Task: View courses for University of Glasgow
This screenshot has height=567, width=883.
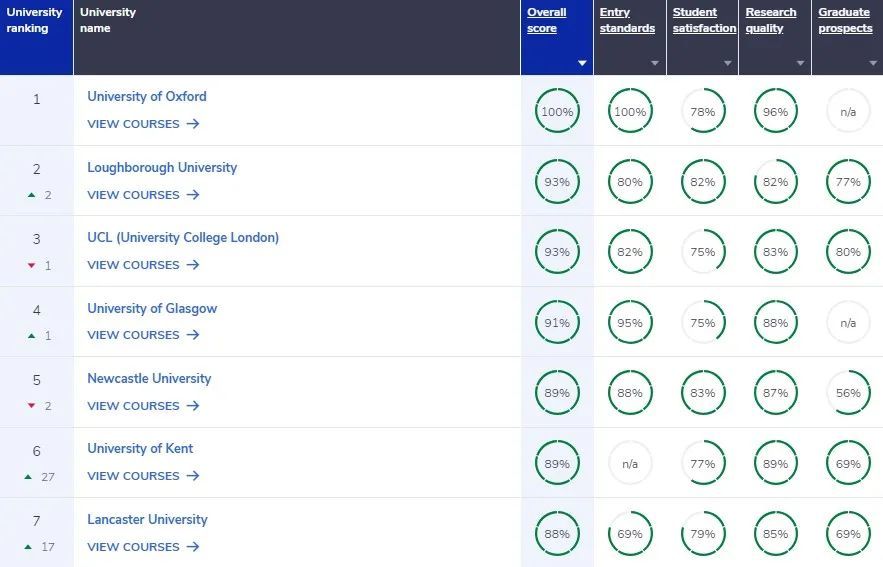Action: [144, 335]
